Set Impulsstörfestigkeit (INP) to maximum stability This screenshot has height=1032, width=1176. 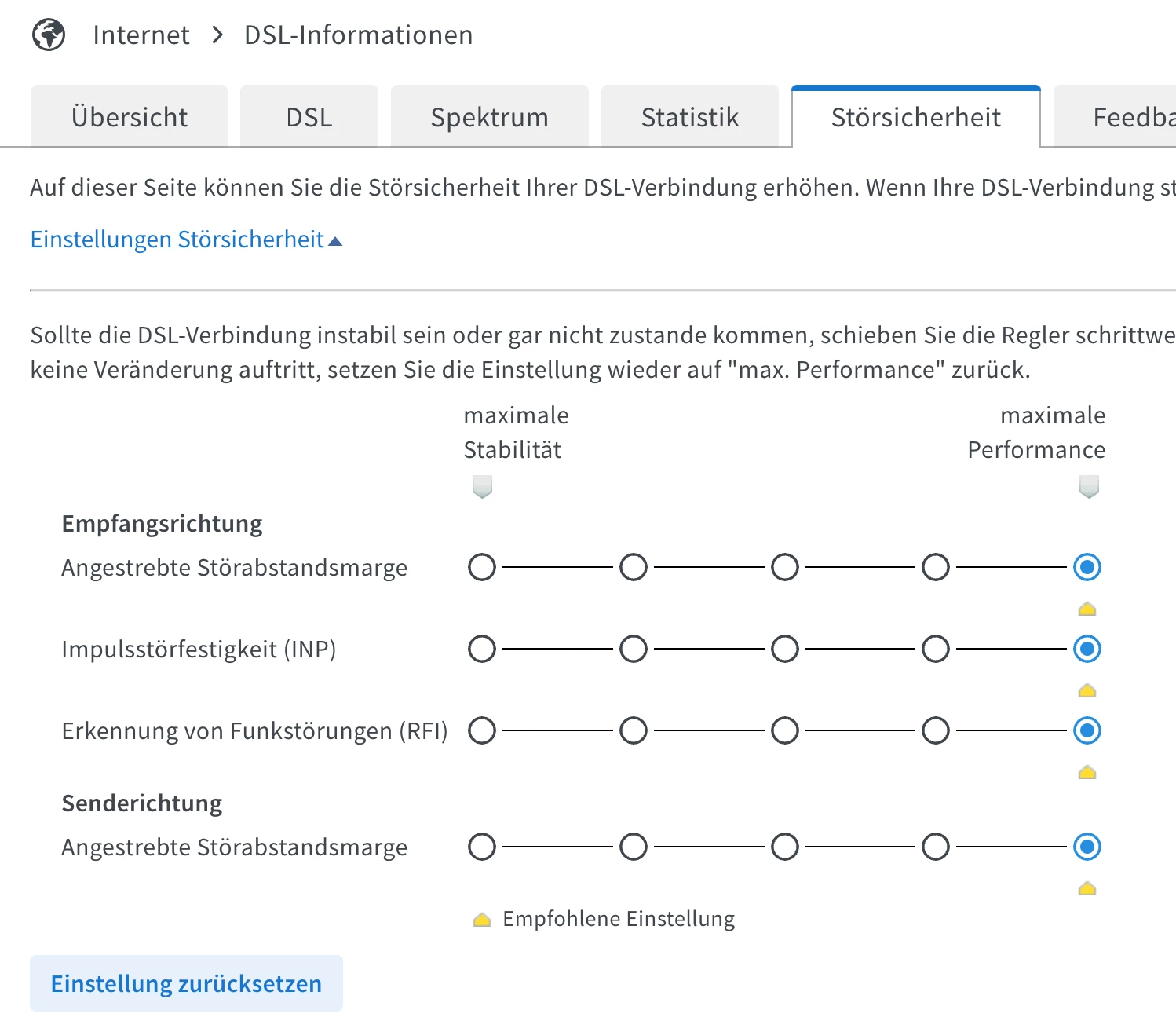click(482, 650)
